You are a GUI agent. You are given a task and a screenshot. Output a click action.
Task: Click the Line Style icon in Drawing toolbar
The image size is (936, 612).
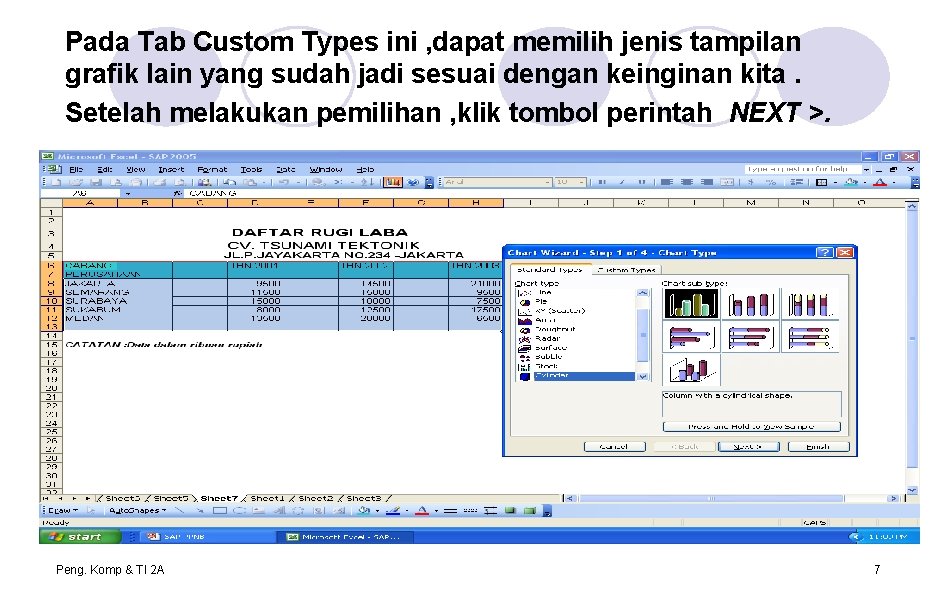[x=451, y=510]
